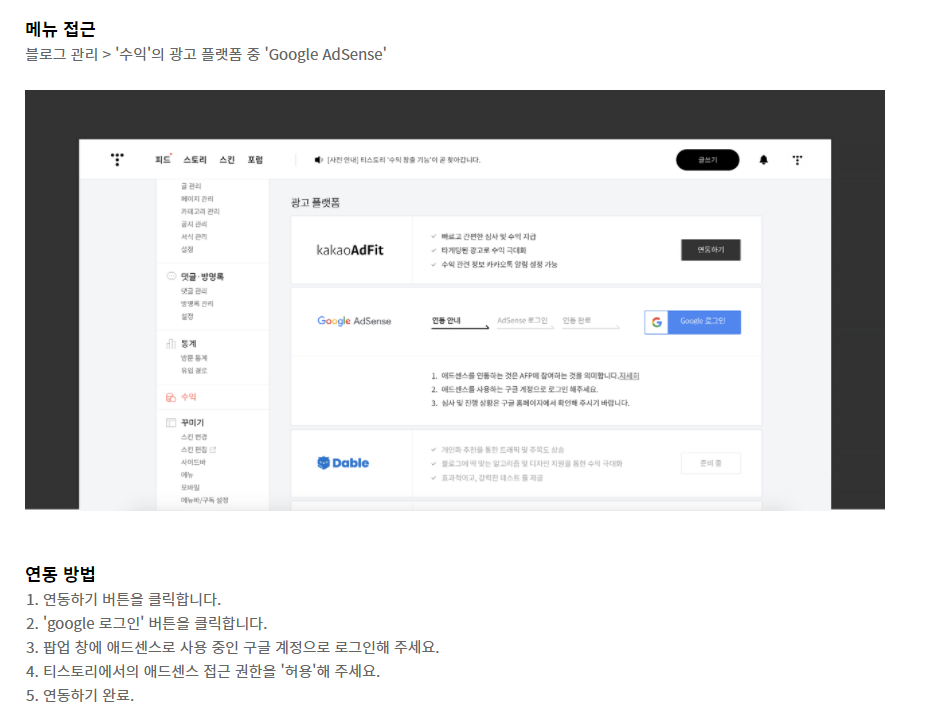Click the kakaoAdFit logo
The height and width of the screenshot is (722, 944).
350,250
